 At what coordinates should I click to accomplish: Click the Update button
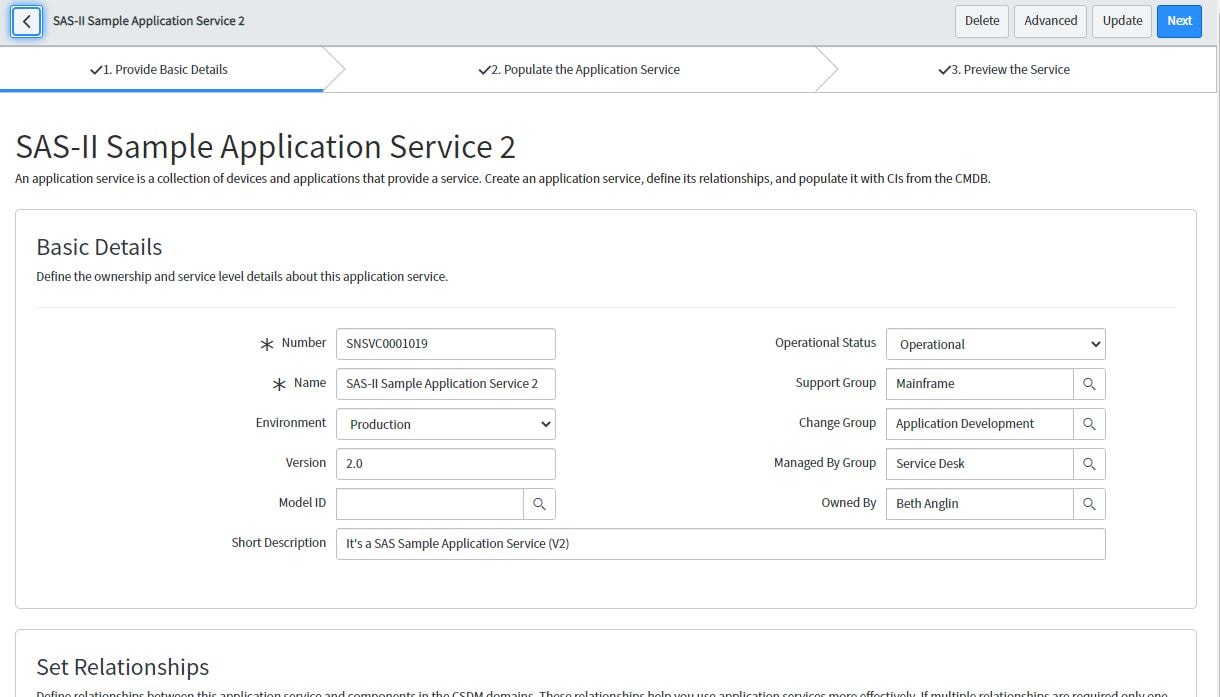1122,21
